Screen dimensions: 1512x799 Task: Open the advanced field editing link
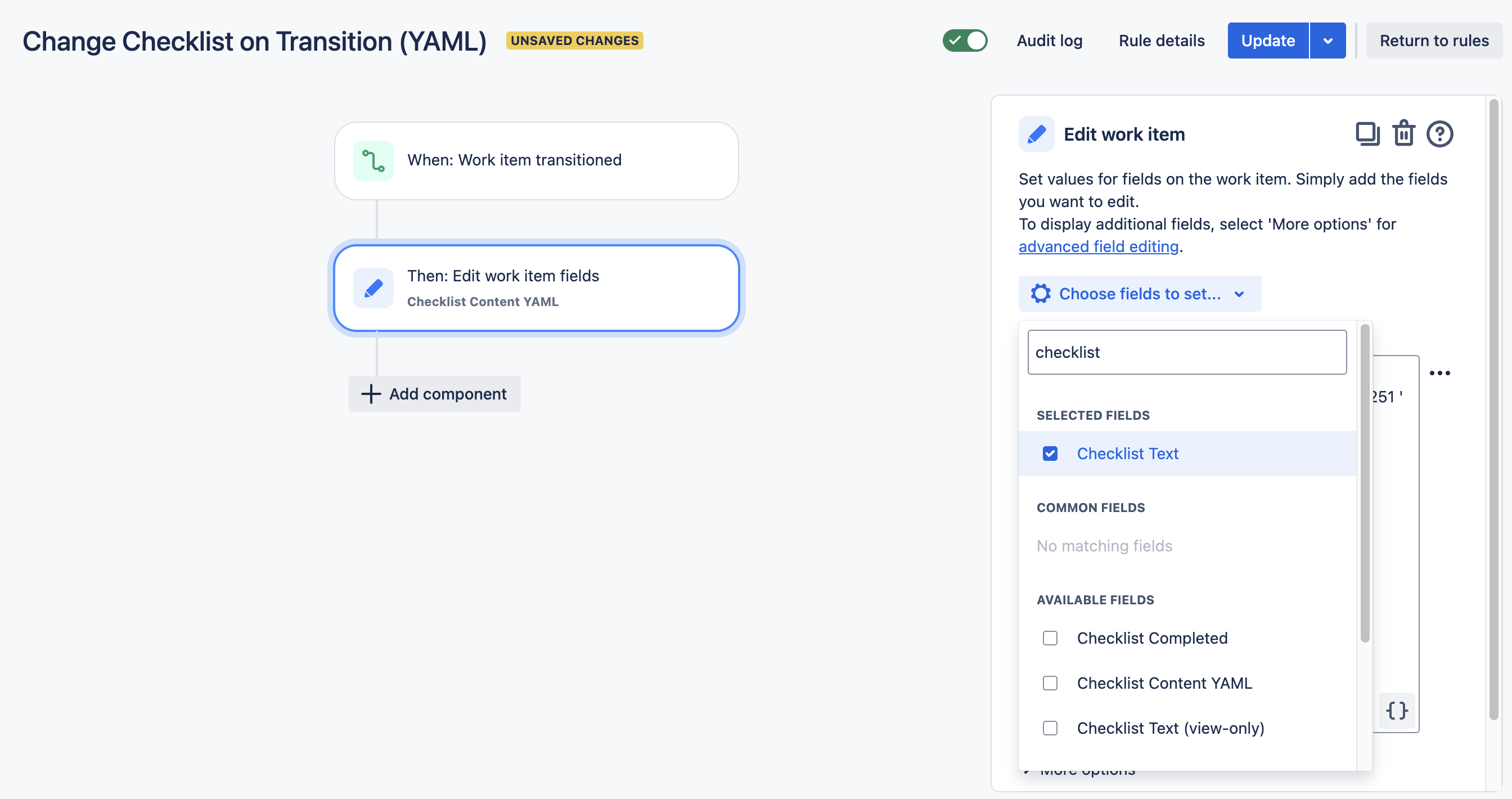(x=1098, y=246)
